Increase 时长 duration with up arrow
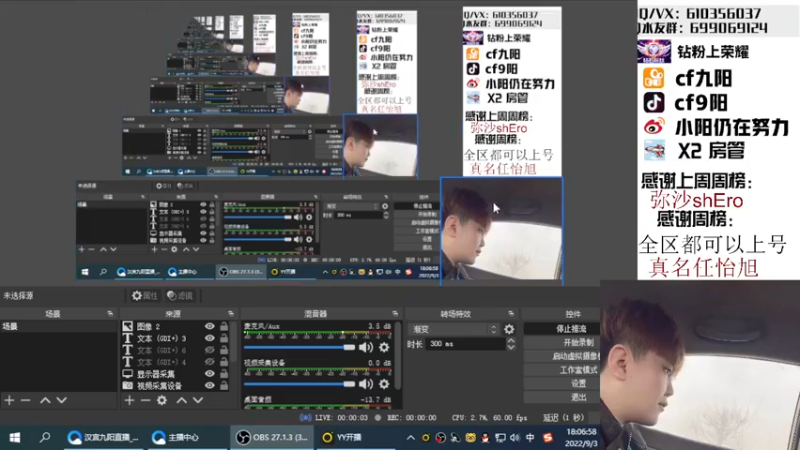800x450 pixels. click(511, 341)
